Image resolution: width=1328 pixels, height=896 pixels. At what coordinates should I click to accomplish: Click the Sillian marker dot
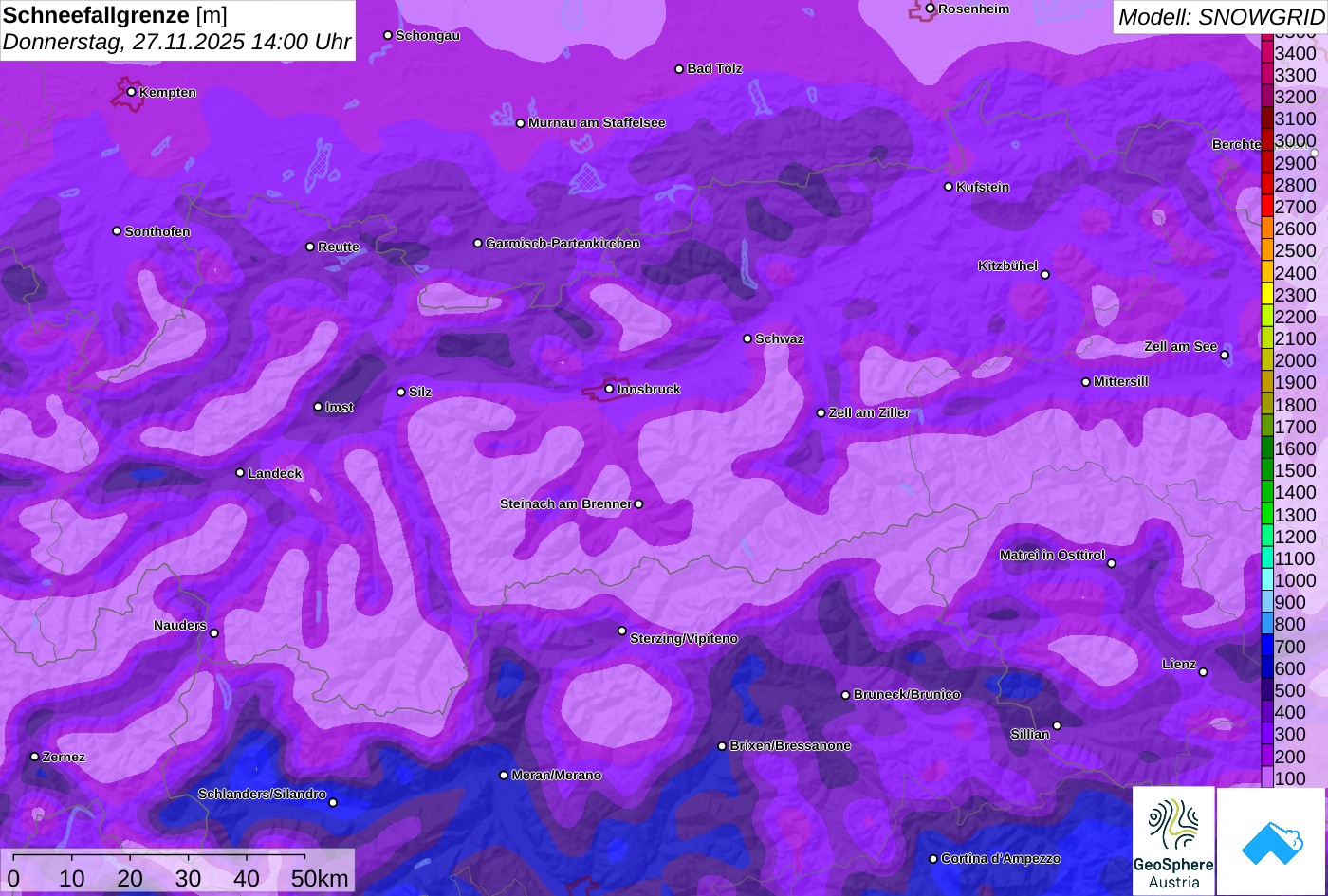click(x=1057, y=726)
